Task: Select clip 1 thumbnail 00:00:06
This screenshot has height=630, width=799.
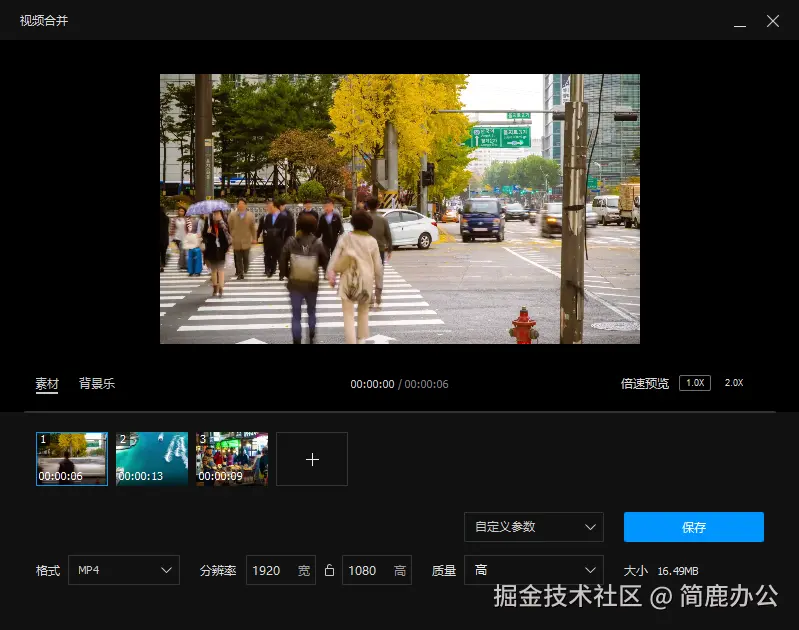Action: (x=72, y=459)
